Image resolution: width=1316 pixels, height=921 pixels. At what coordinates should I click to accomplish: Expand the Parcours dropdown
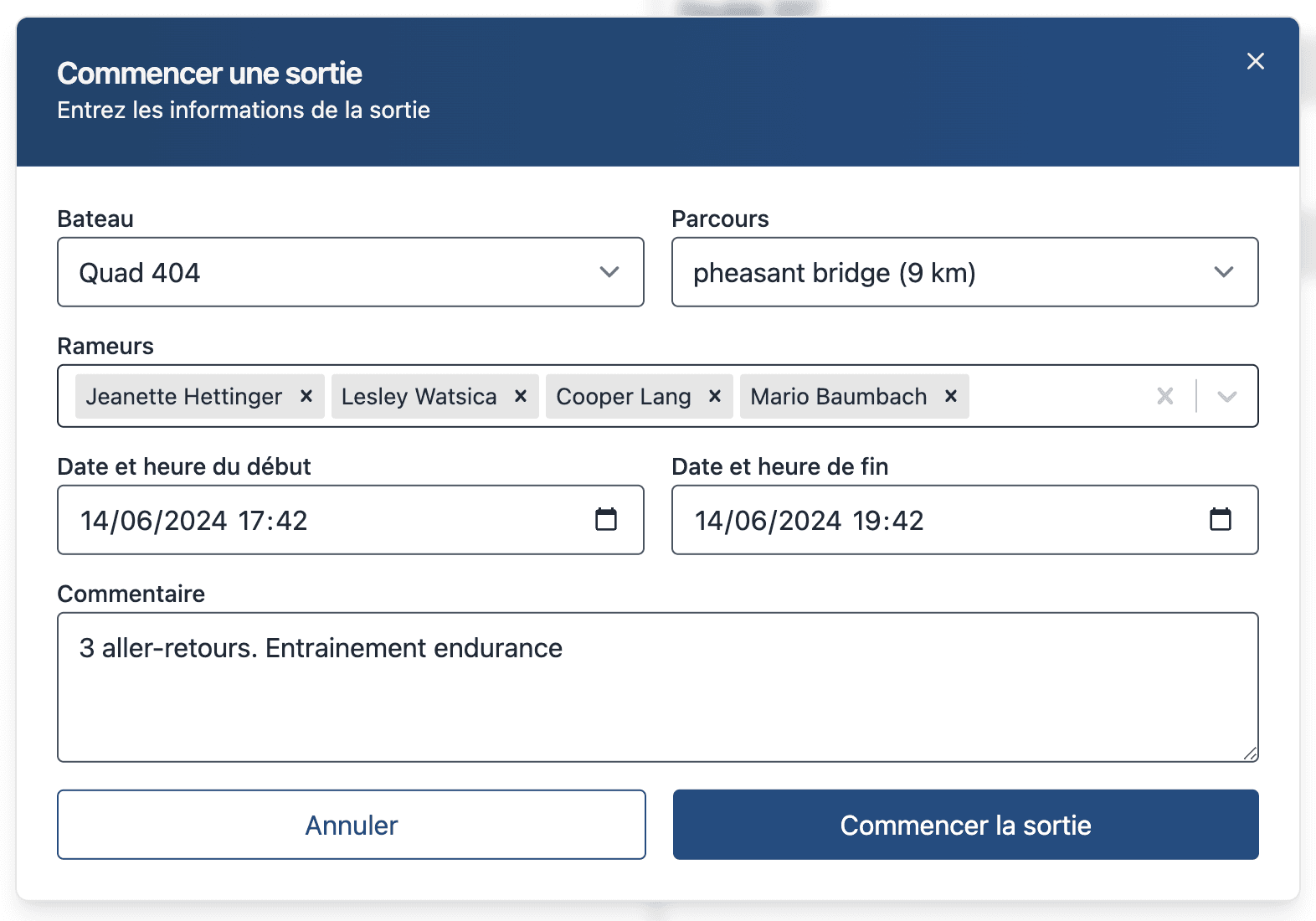[x=964, y=272]
